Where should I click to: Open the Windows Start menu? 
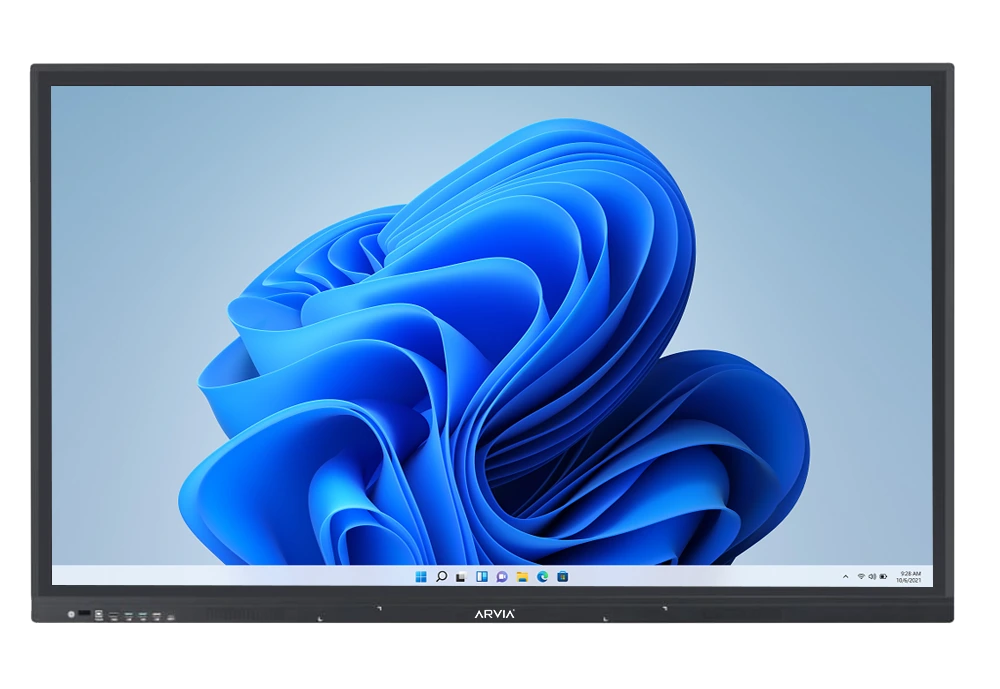[421, 577]
